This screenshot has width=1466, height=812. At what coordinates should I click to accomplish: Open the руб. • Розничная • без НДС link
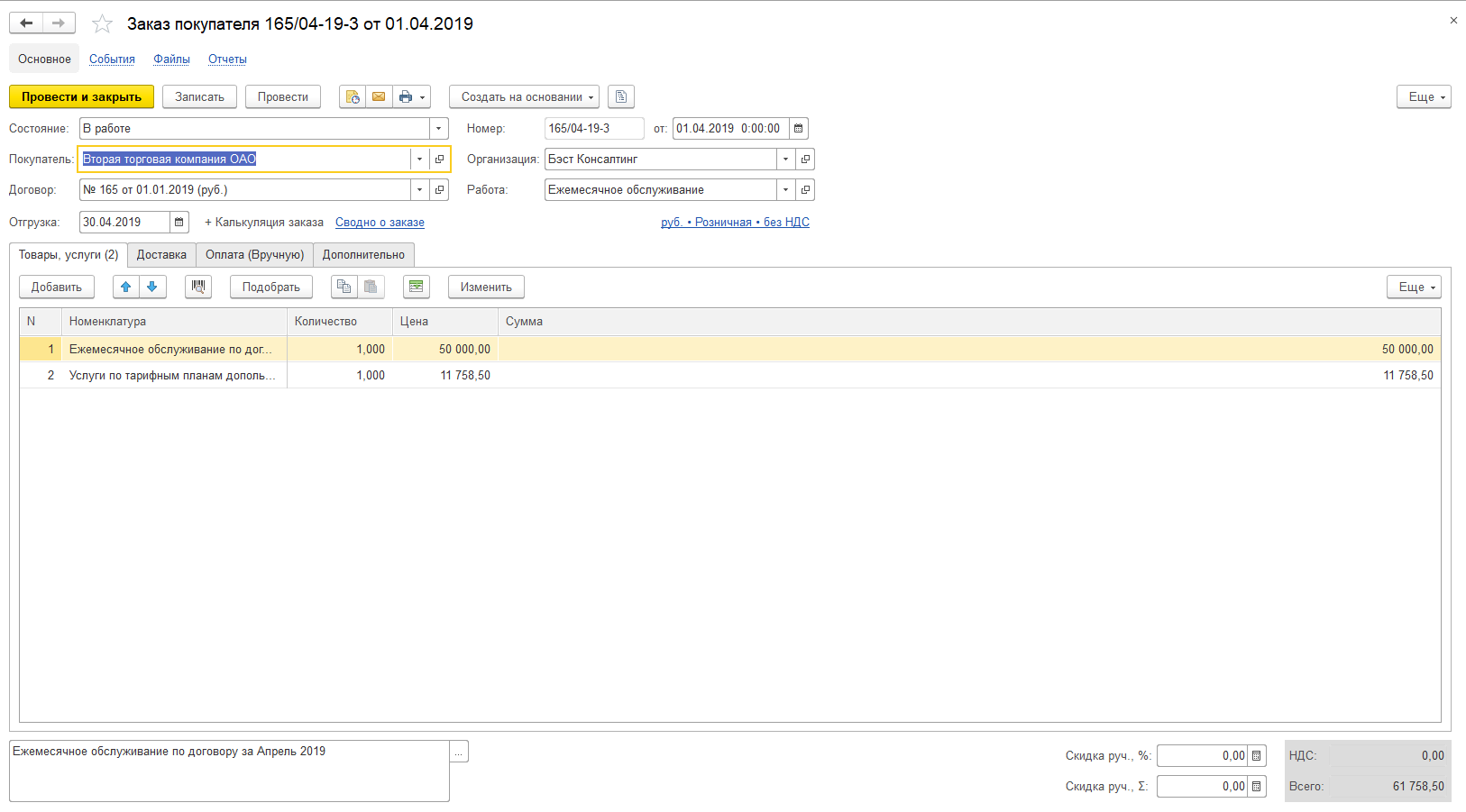point(735,223)
